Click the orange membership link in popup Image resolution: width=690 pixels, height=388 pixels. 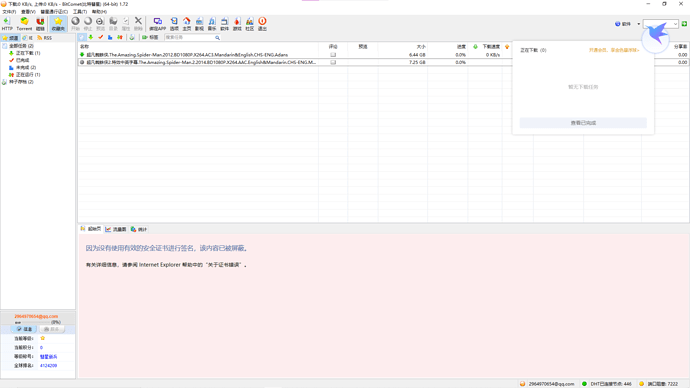(x=614, y=50)
